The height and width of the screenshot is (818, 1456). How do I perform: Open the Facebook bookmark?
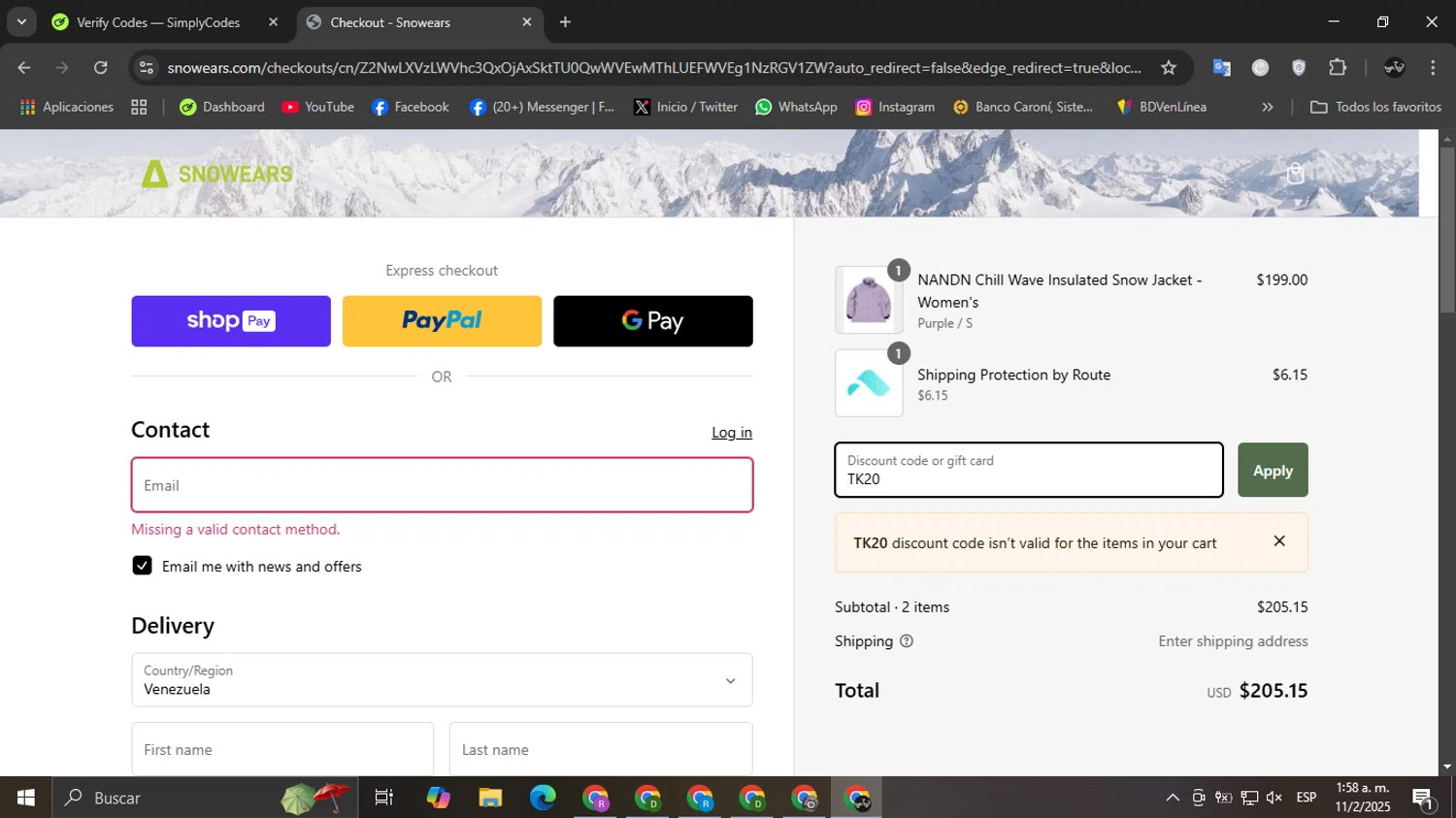click(411, 107)
